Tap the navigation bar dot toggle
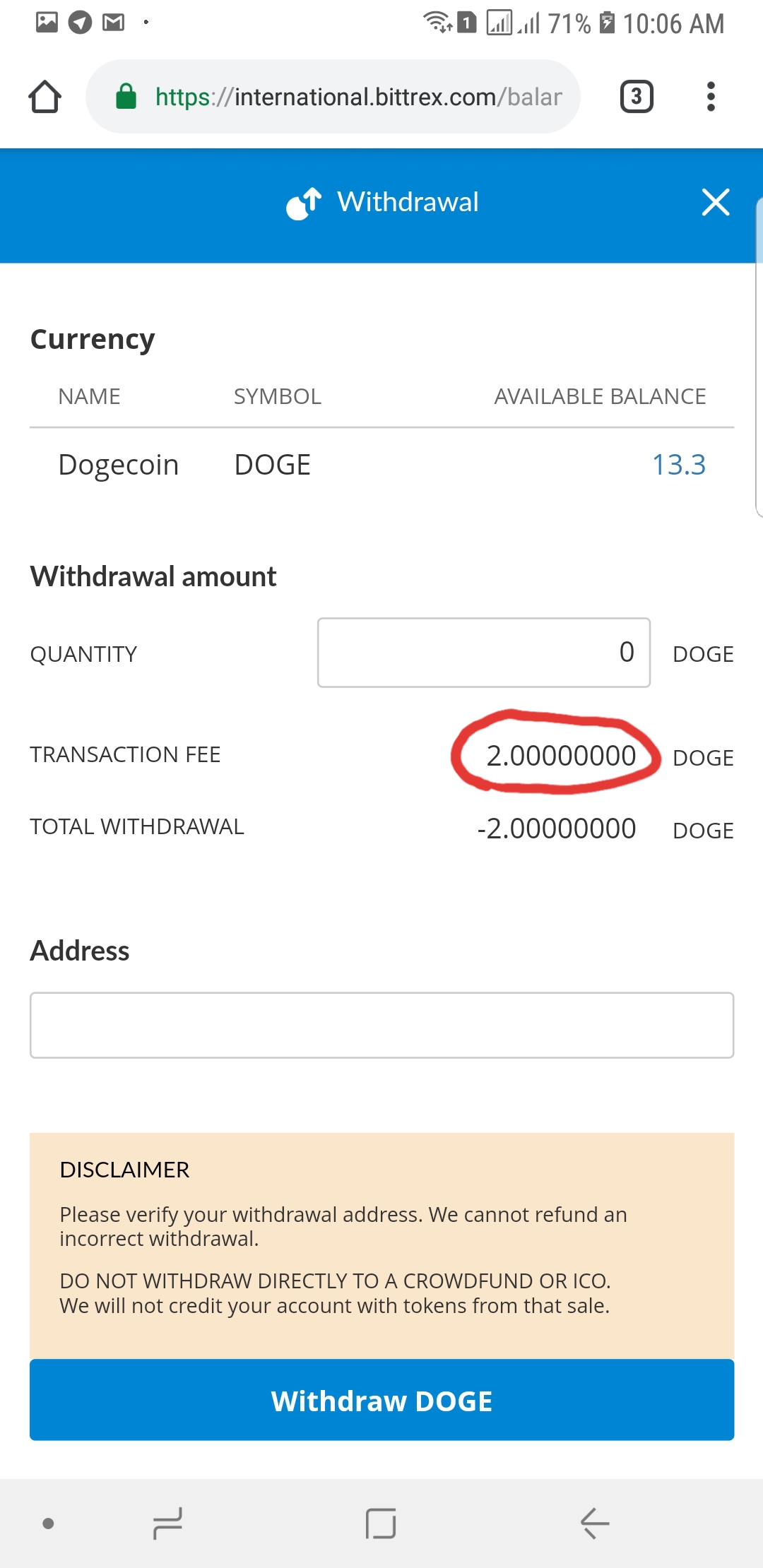The height and width of the screenshot is (1568, 763). tap(48, 1524)
